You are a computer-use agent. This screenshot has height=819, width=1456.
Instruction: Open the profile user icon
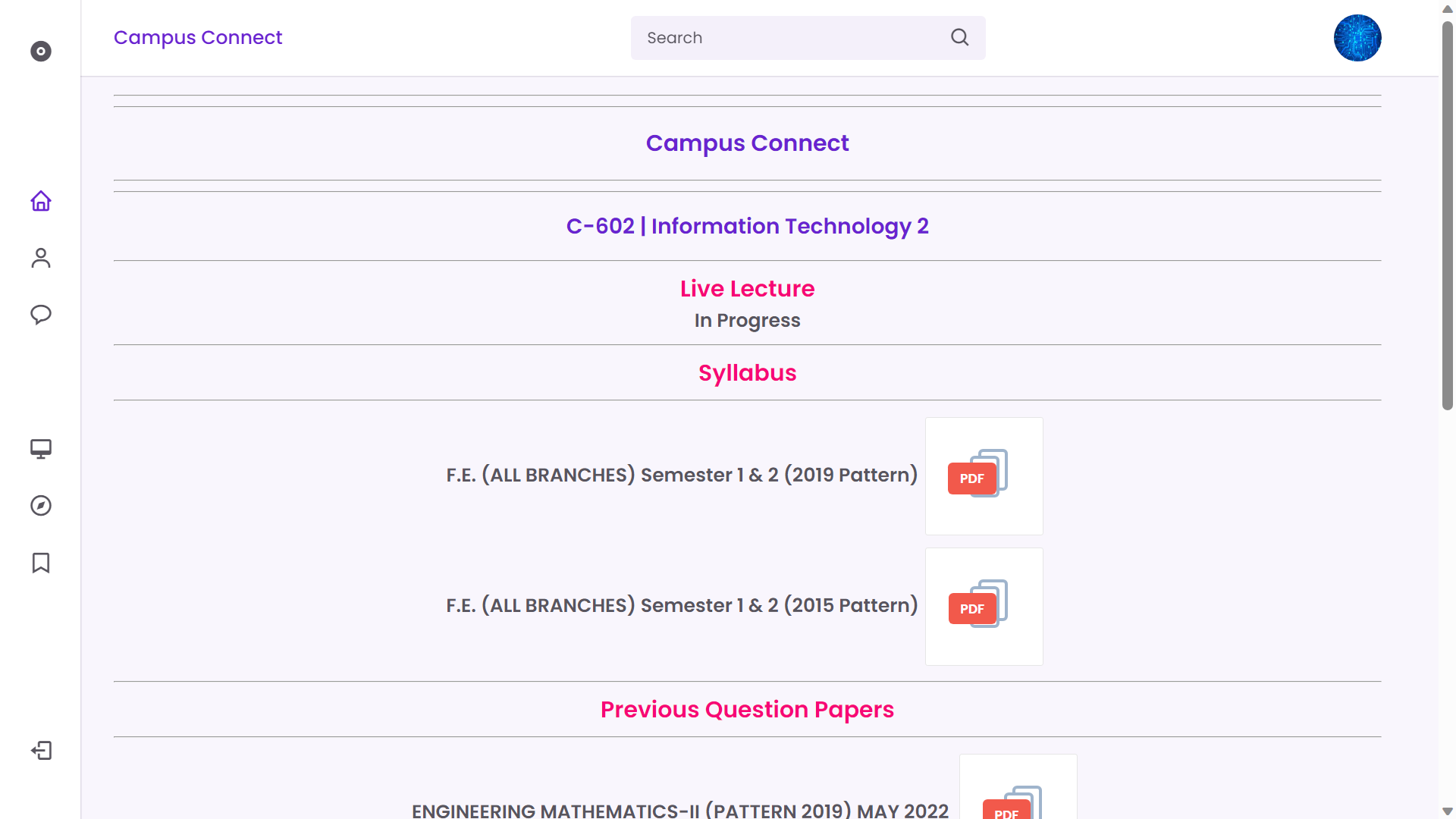(x=41, y=259)
